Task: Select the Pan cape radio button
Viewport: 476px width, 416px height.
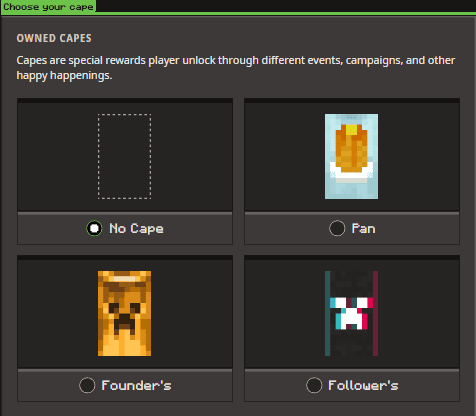Action: click(337, 228)
